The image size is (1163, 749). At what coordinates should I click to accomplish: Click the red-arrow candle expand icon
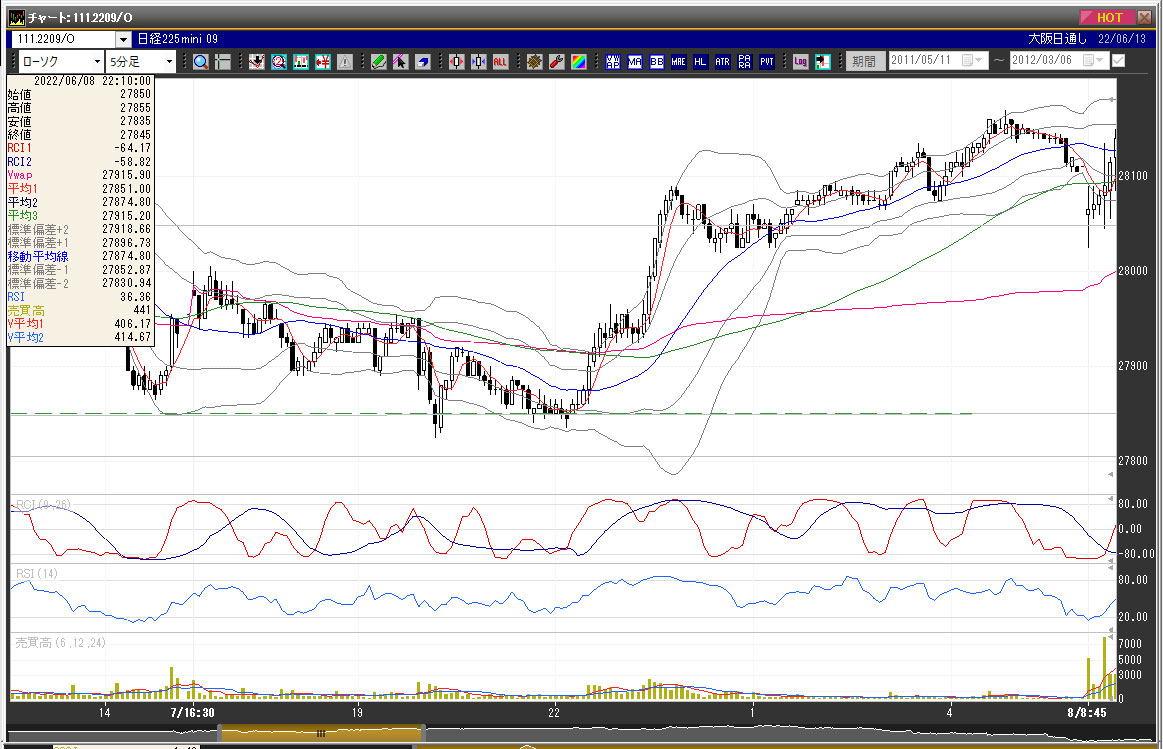point(456,62)
